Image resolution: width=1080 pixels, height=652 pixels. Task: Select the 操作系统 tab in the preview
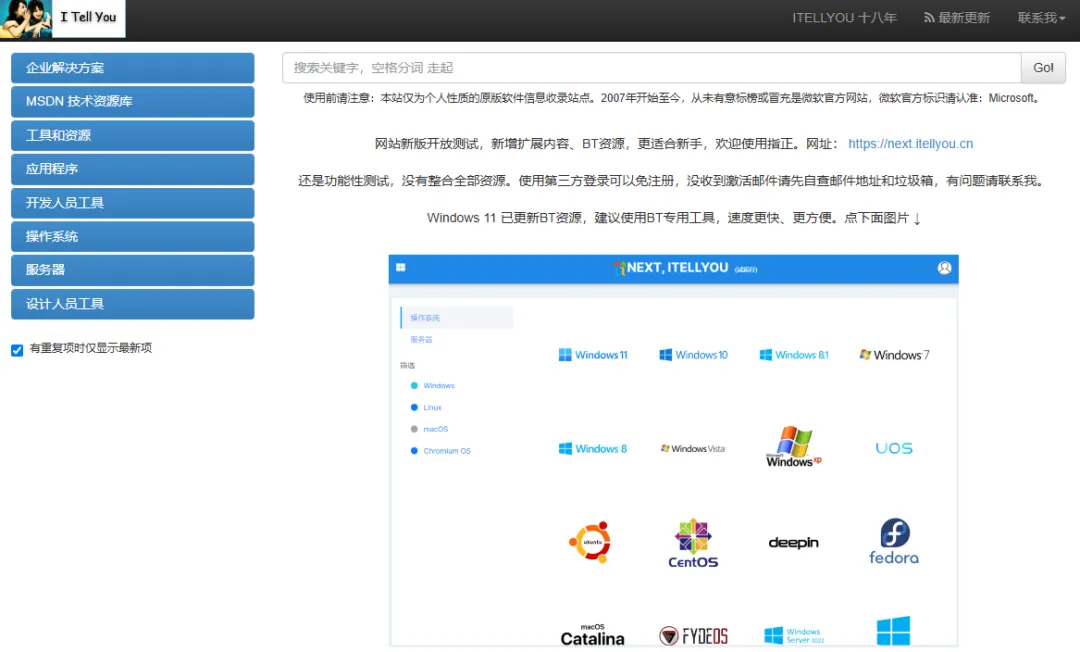pos(457,317)
